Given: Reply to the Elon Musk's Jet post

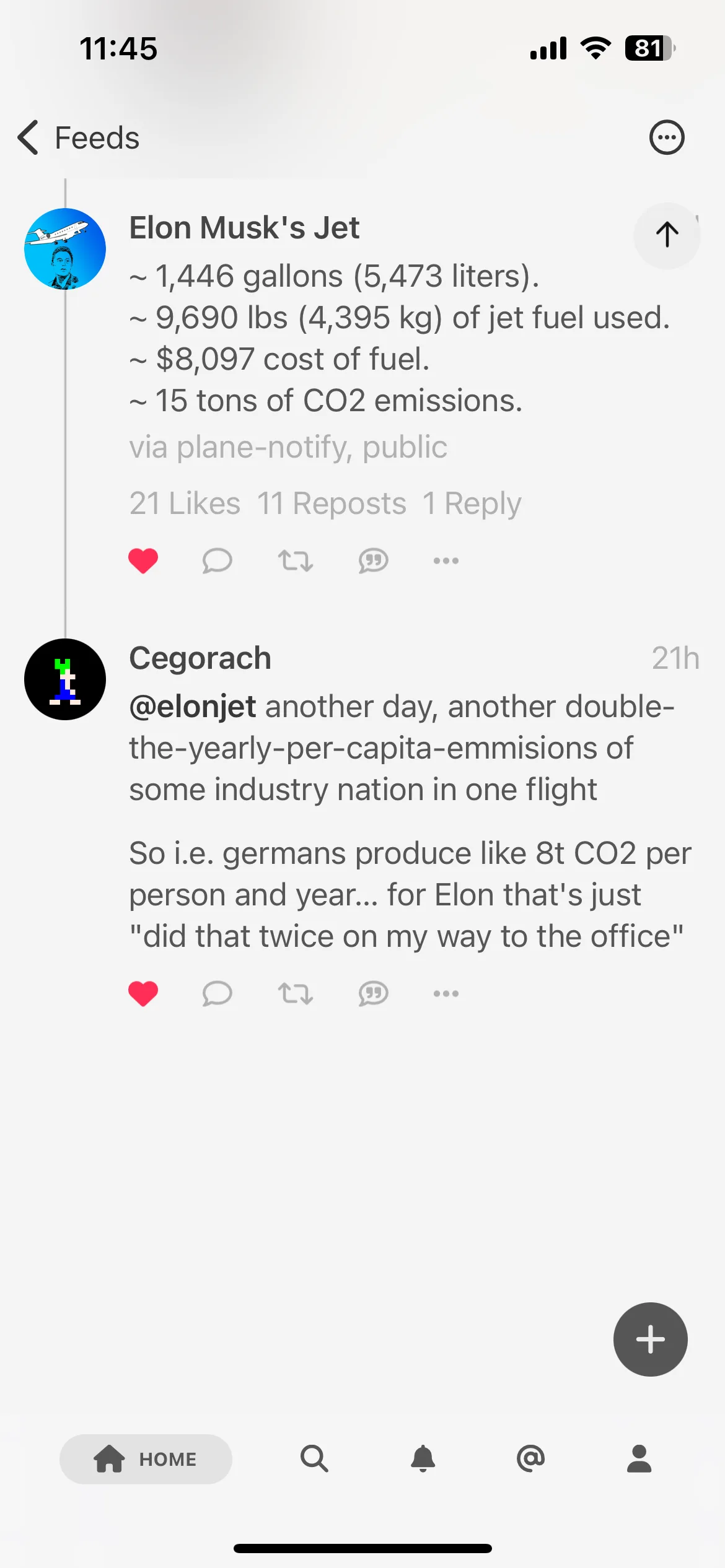Looking at the screenshot, I should [217, 561].
